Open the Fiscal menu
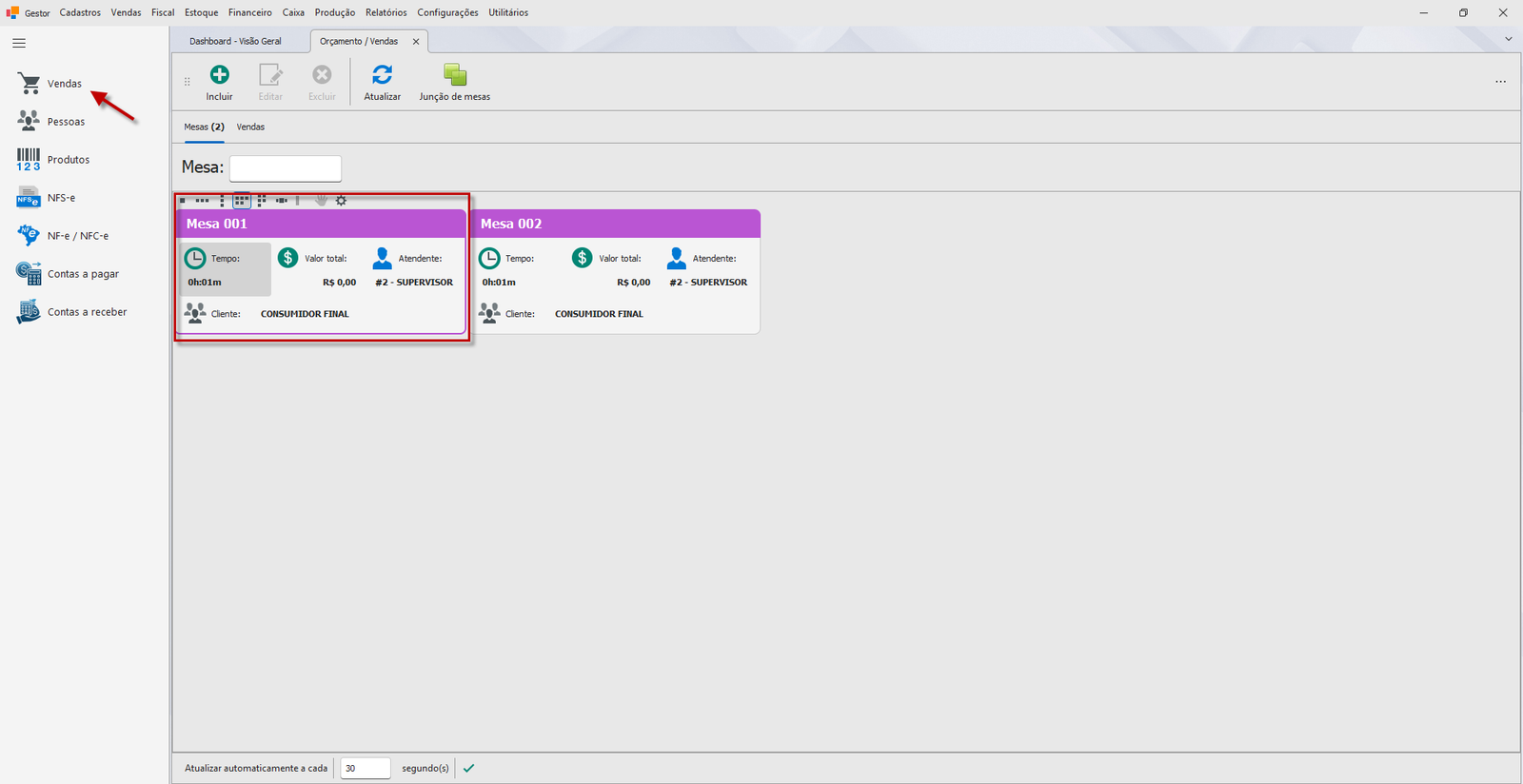Screen dimensions: 1523x784 click(x=163, y=12)
